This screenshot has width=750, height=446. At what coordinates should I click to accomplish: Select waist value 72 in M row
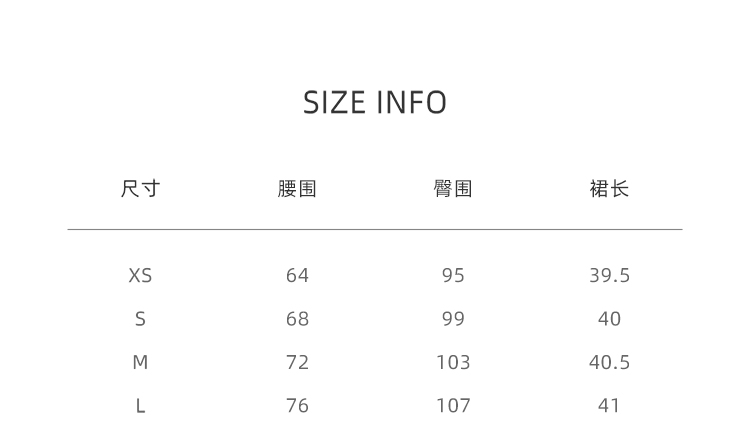pyautogui.click(x=297, y=363)
